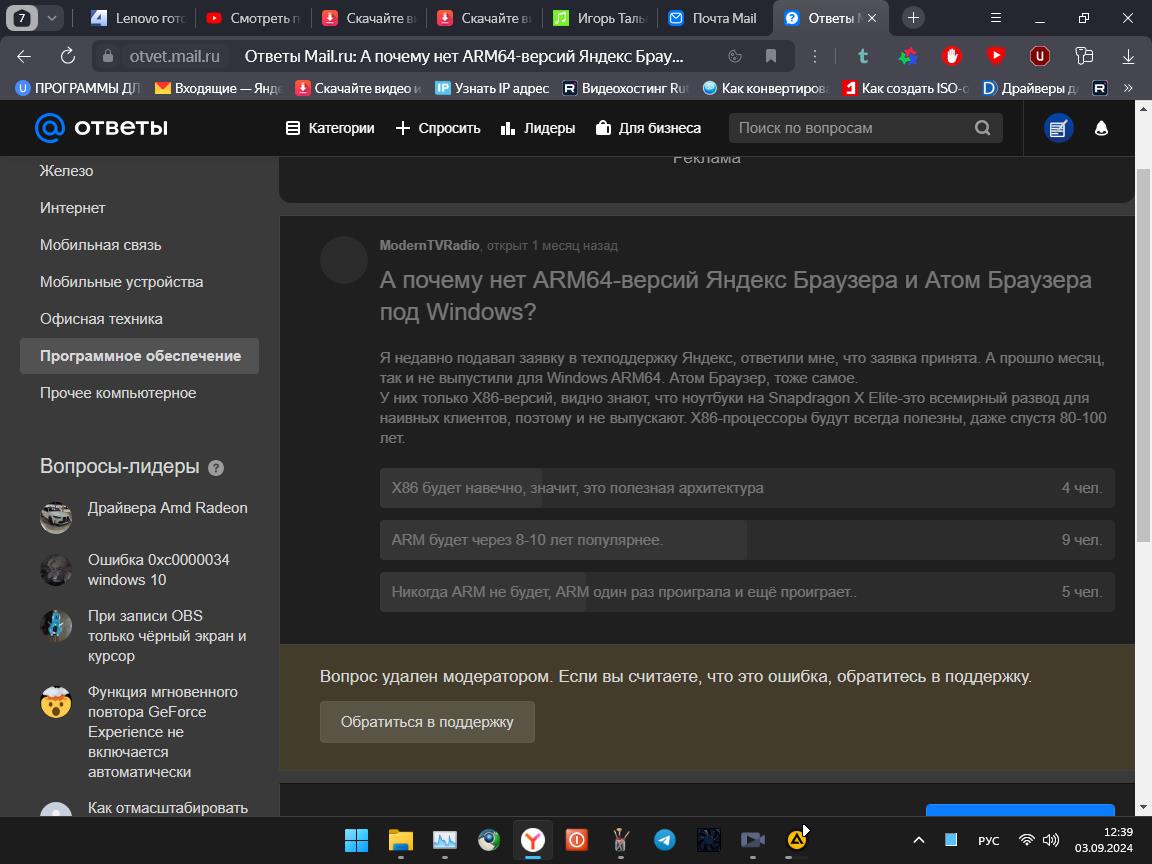Click the browser back arrow
The image size is (1152, 864).
click(24, 56)
